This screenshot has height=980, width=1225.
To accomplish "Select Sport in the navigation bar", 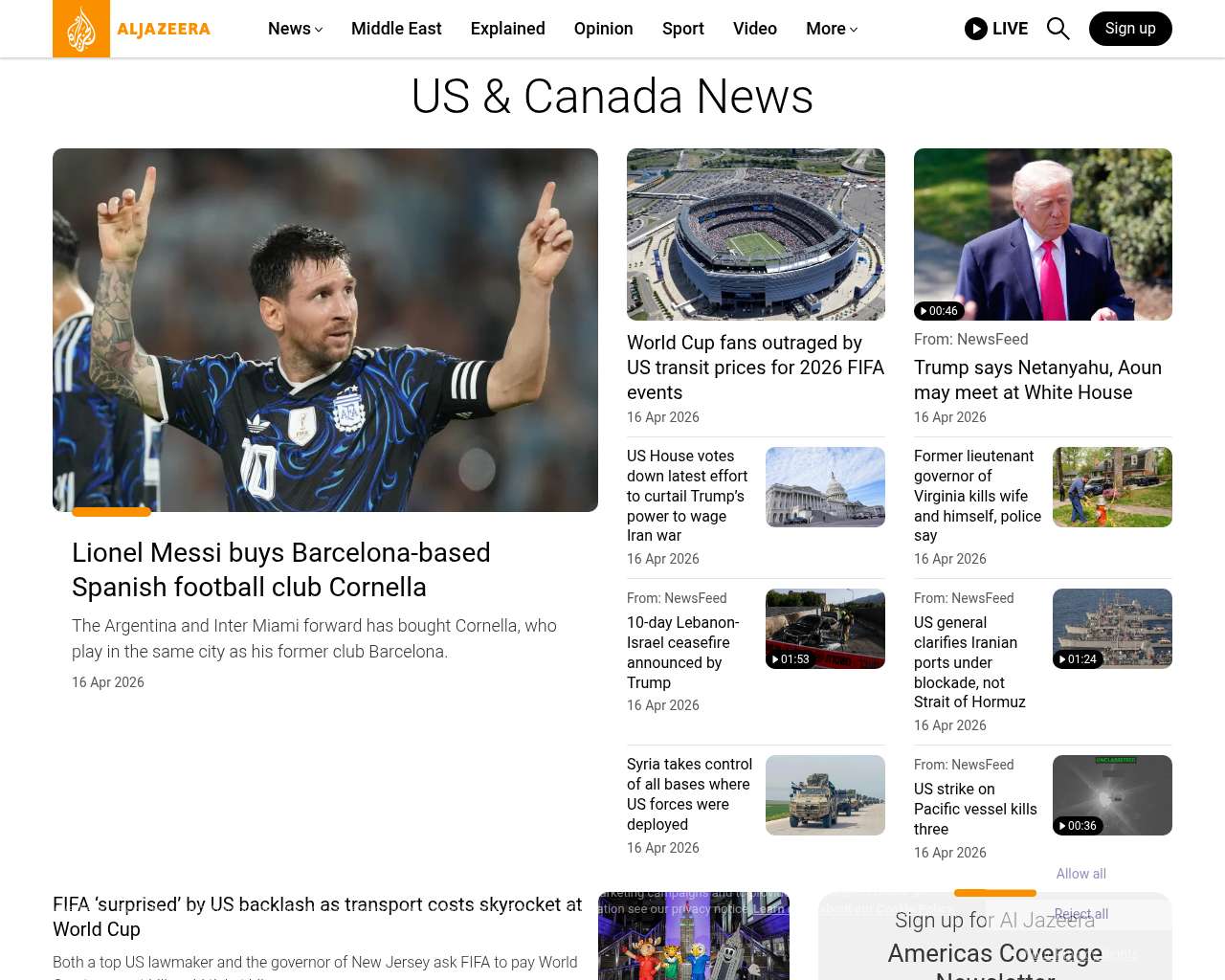I will [682, 29].
